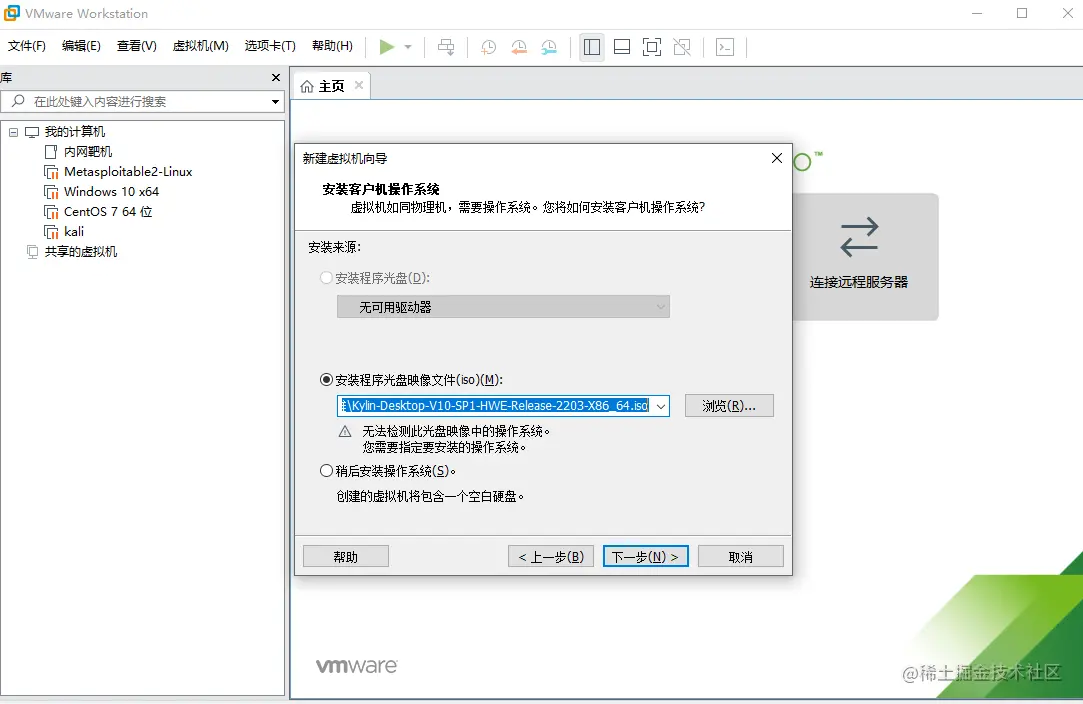Click the 下一步(N) next button
The height and width of the screenshot is (704, 1083).
coord(646,556)
